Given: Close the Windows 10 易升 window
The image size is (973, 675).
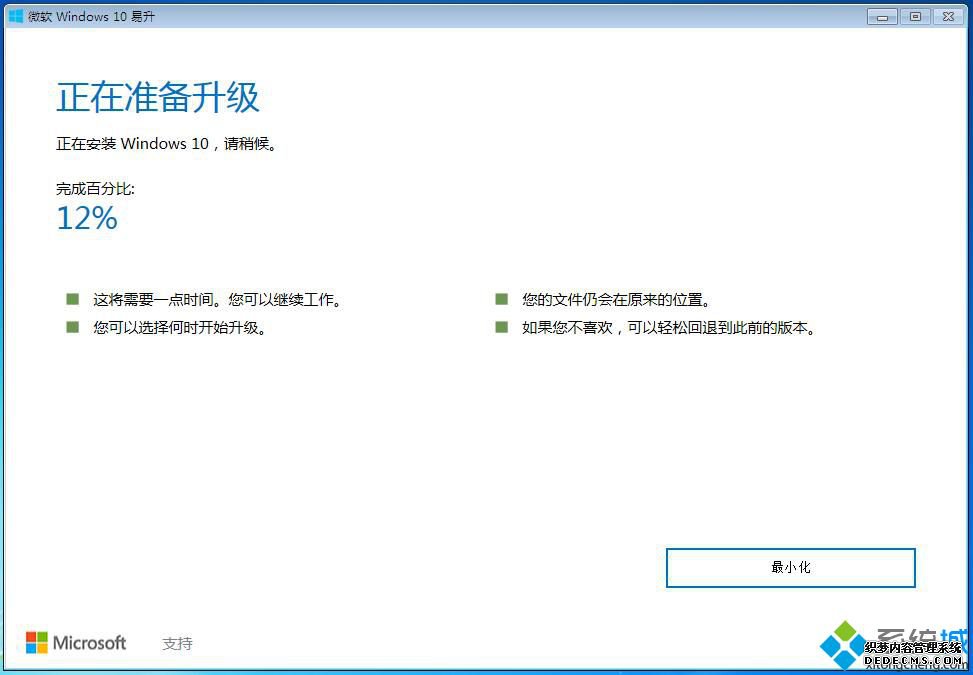Looking at the screenshot, I should [948, 17].
